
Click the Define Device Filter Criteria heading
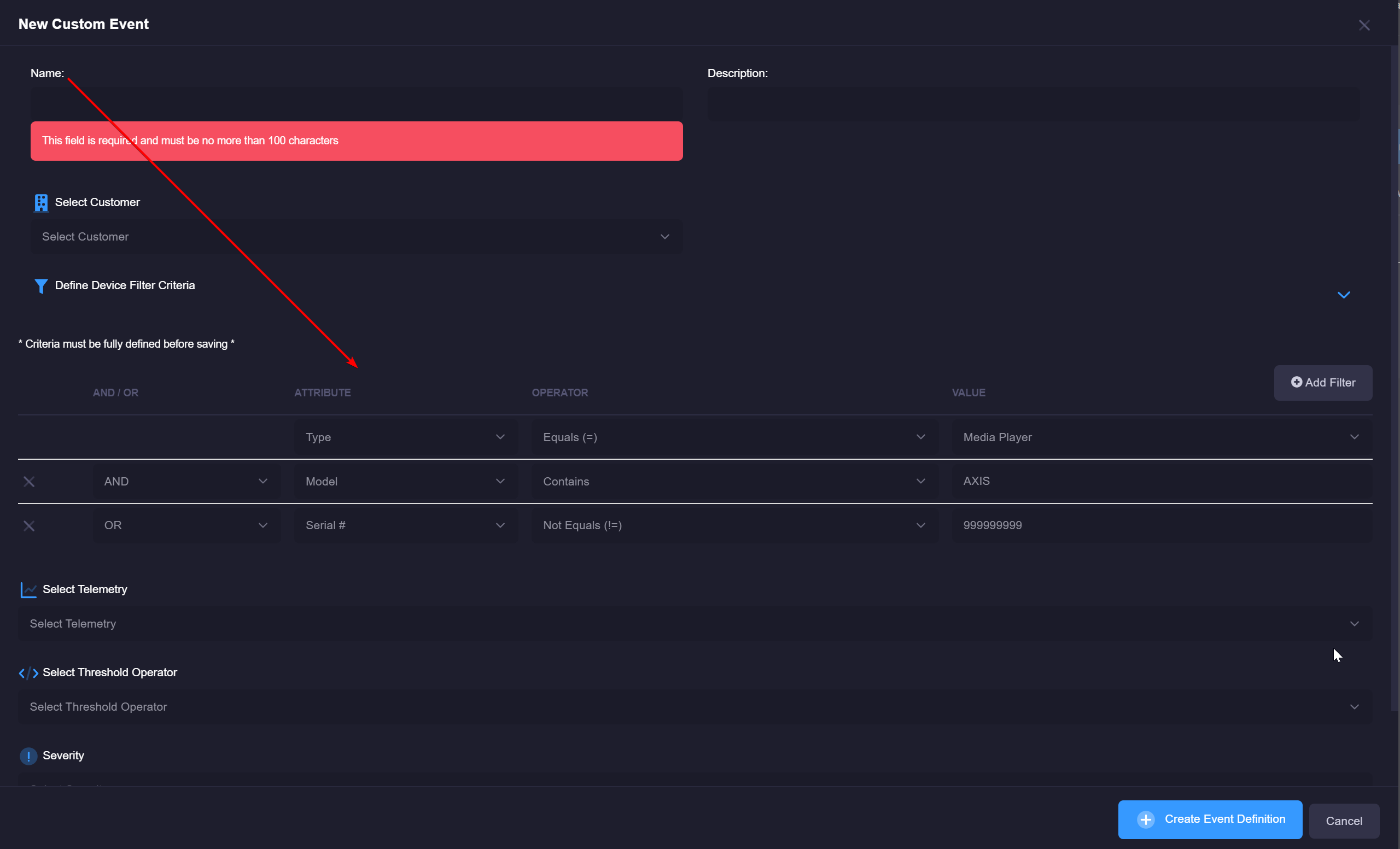125,285
